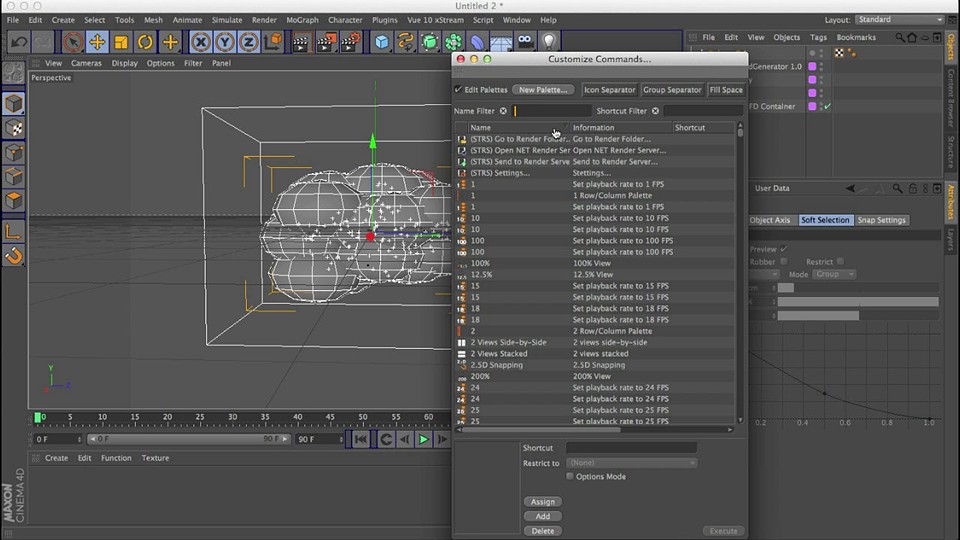
Task: Select the Live Selection tool
Action: click(73, 42)
